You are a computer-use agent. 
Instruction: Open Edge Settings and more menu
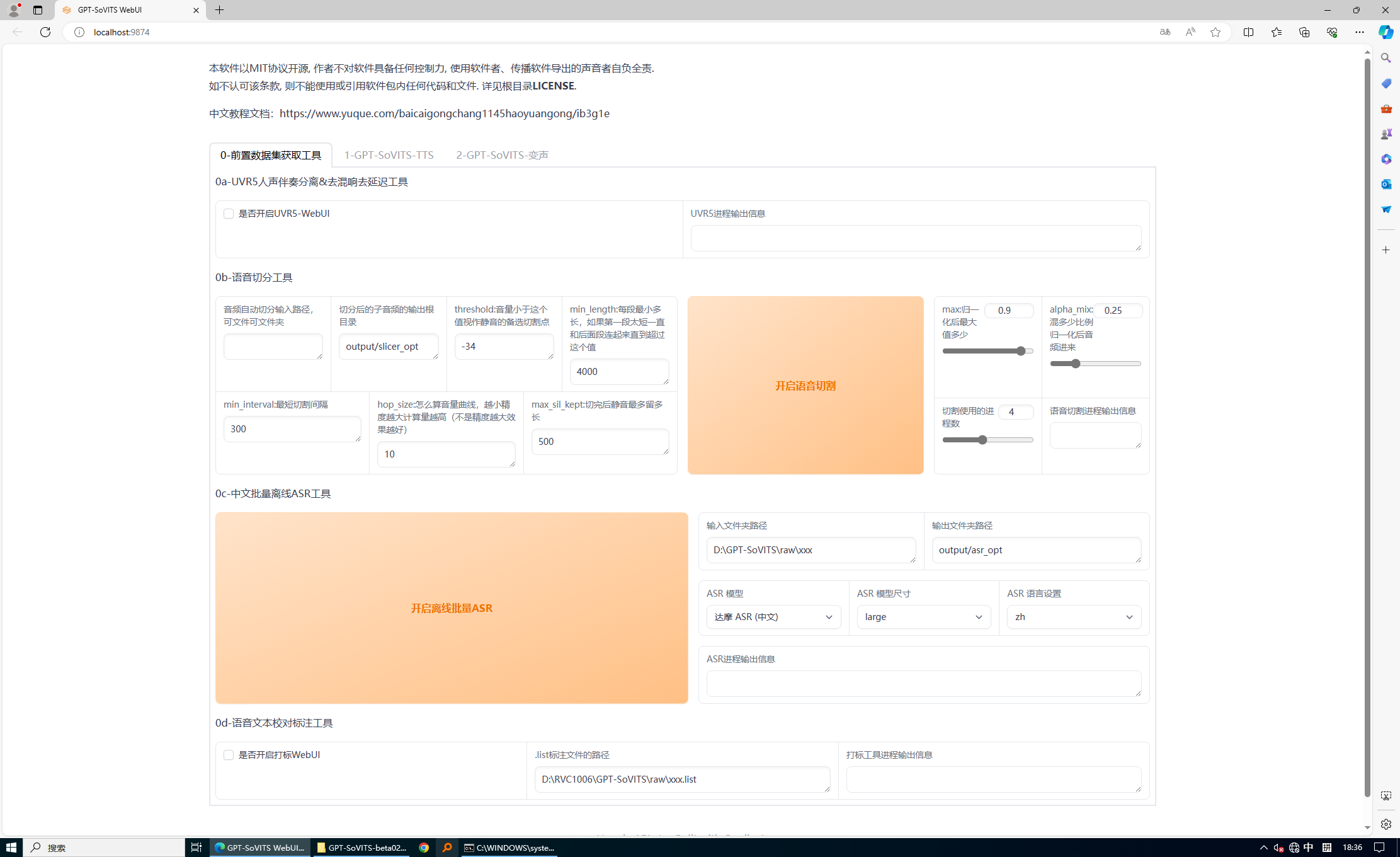pos(1359,32)
